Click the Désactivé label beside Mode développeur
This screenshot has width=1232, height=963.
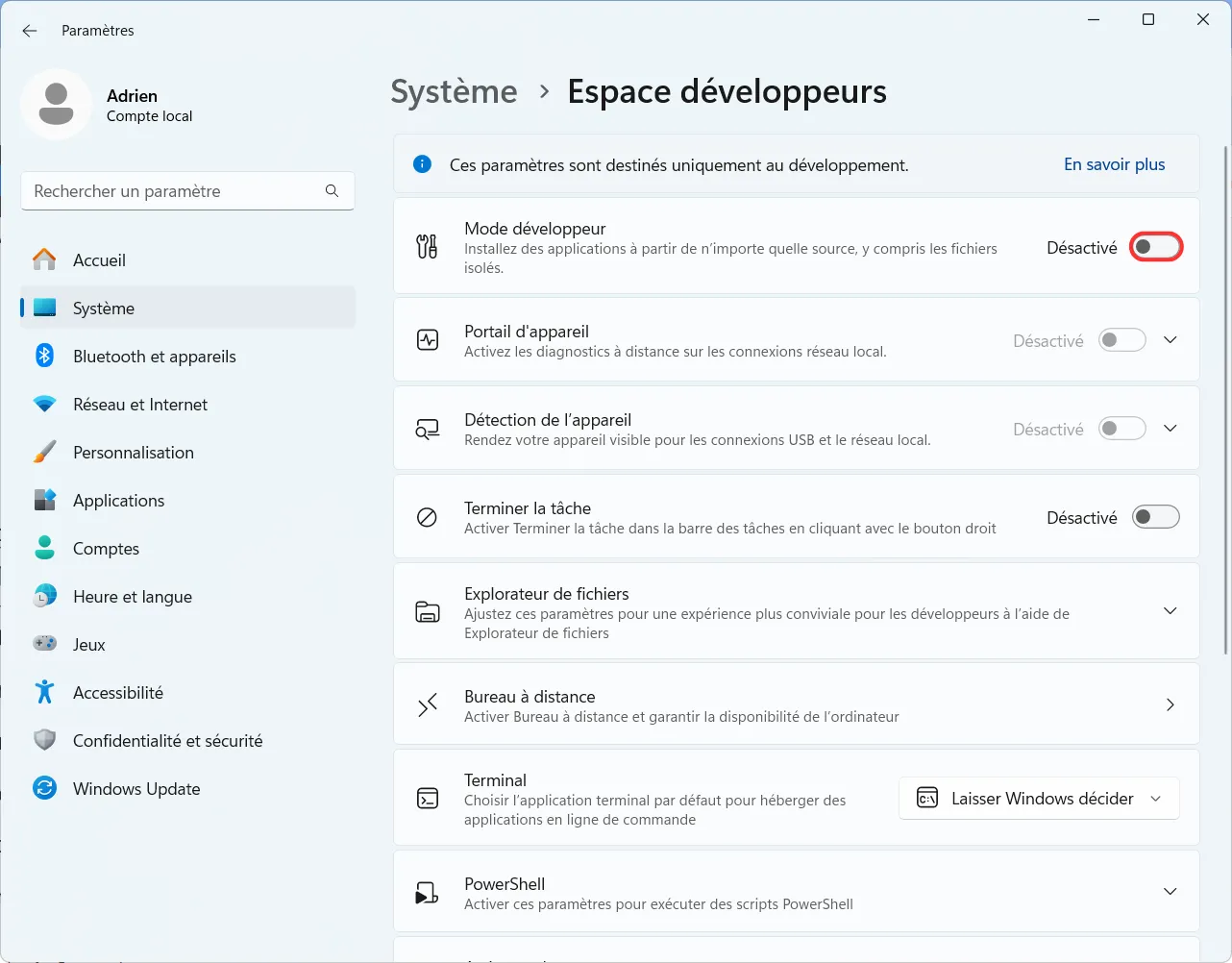pos(1081,247)
